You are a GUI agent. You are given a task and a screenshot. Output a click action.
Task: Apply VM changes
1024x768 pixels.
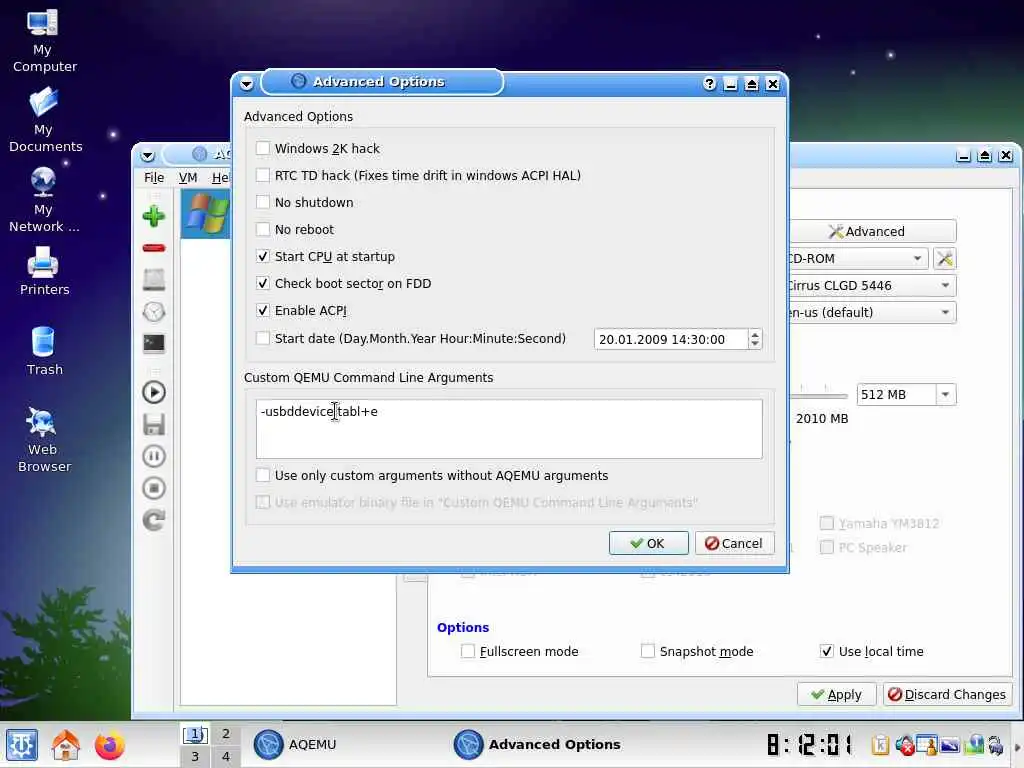(837, 694)
